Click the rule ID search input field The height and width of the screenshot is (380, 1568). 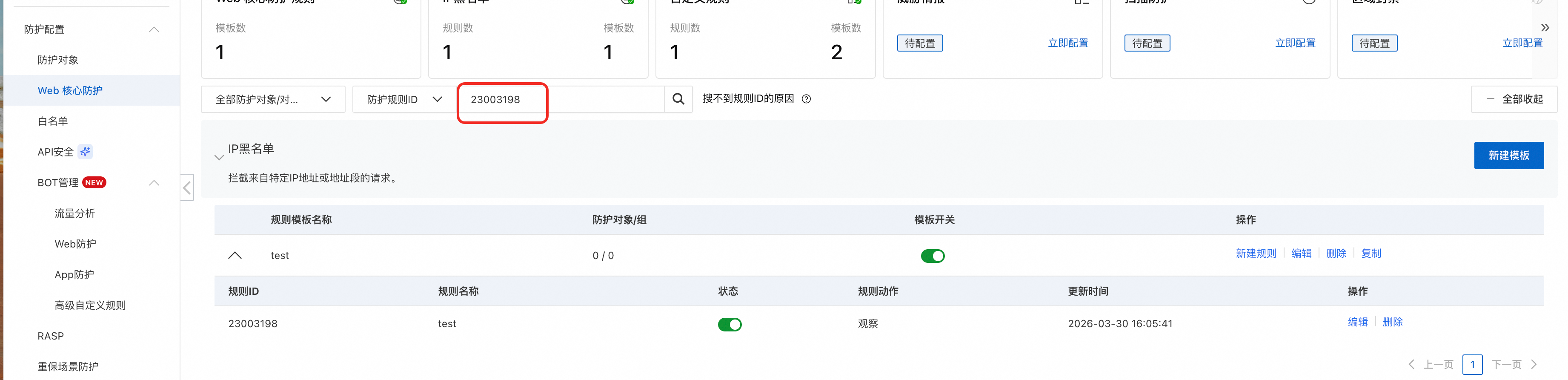561,99
